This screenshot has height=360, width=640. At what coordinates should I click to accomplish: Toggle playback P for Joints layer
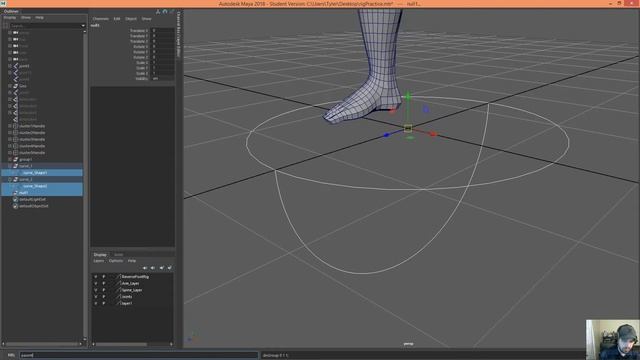coord(104,296)
